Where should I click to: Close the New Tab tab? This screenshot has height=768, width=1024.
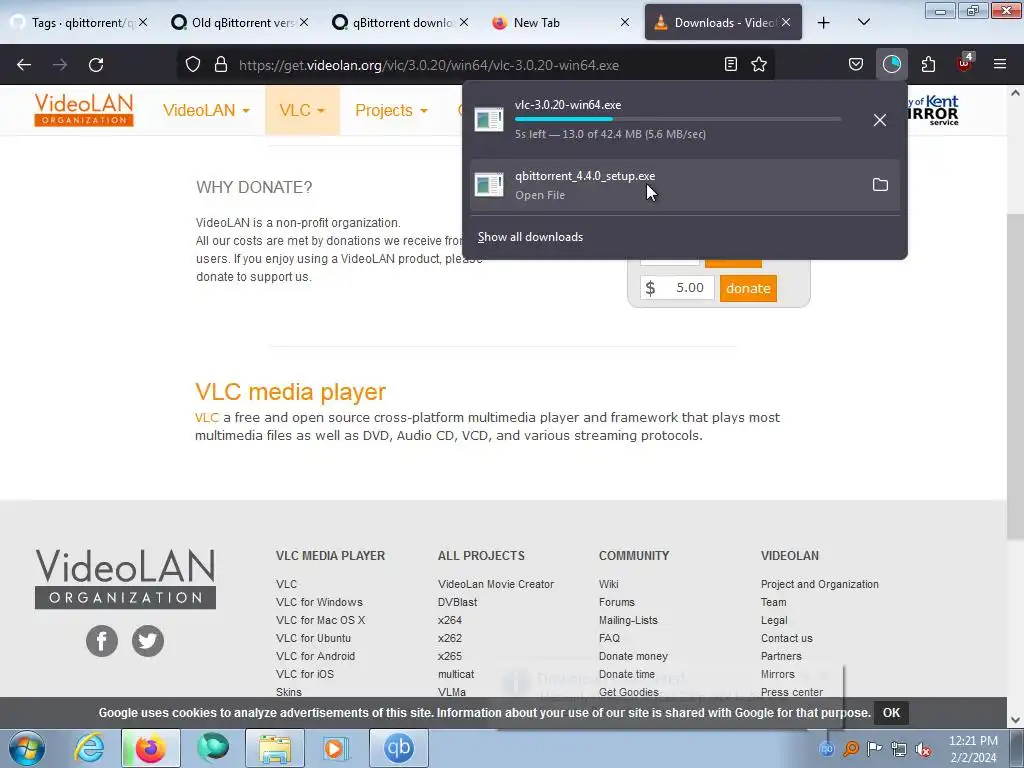pyautogui.click(x=625, y=22)
